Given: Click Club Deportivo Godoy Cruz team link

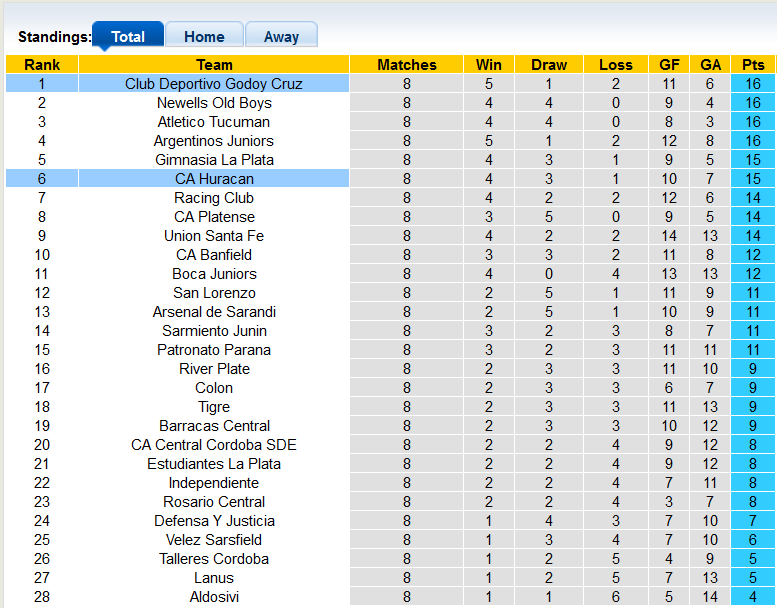Looking at the screenshot, I should (214, 84).
